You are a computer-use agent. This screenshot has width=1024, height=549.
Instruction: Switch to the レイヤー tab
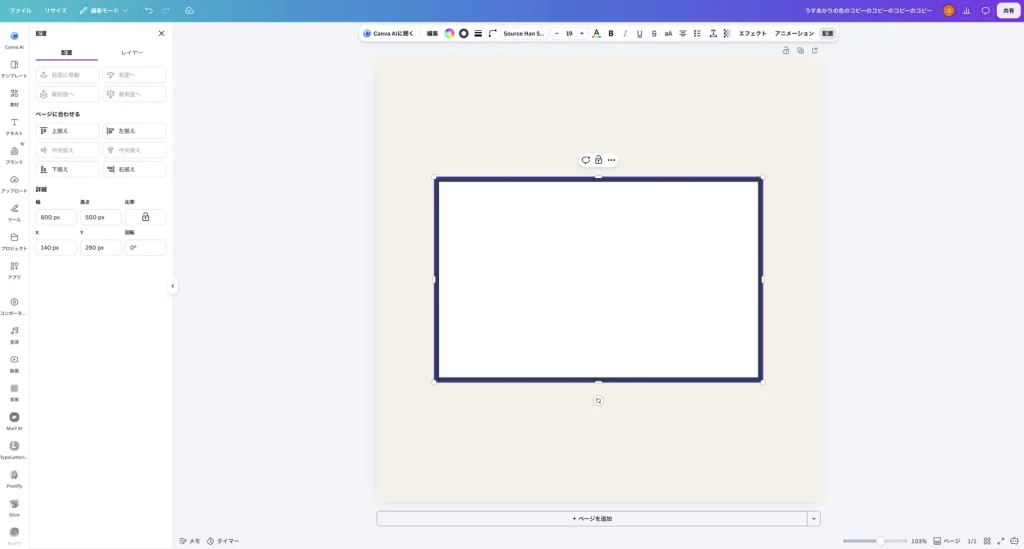pyautogui.click(x=132, y=52)
